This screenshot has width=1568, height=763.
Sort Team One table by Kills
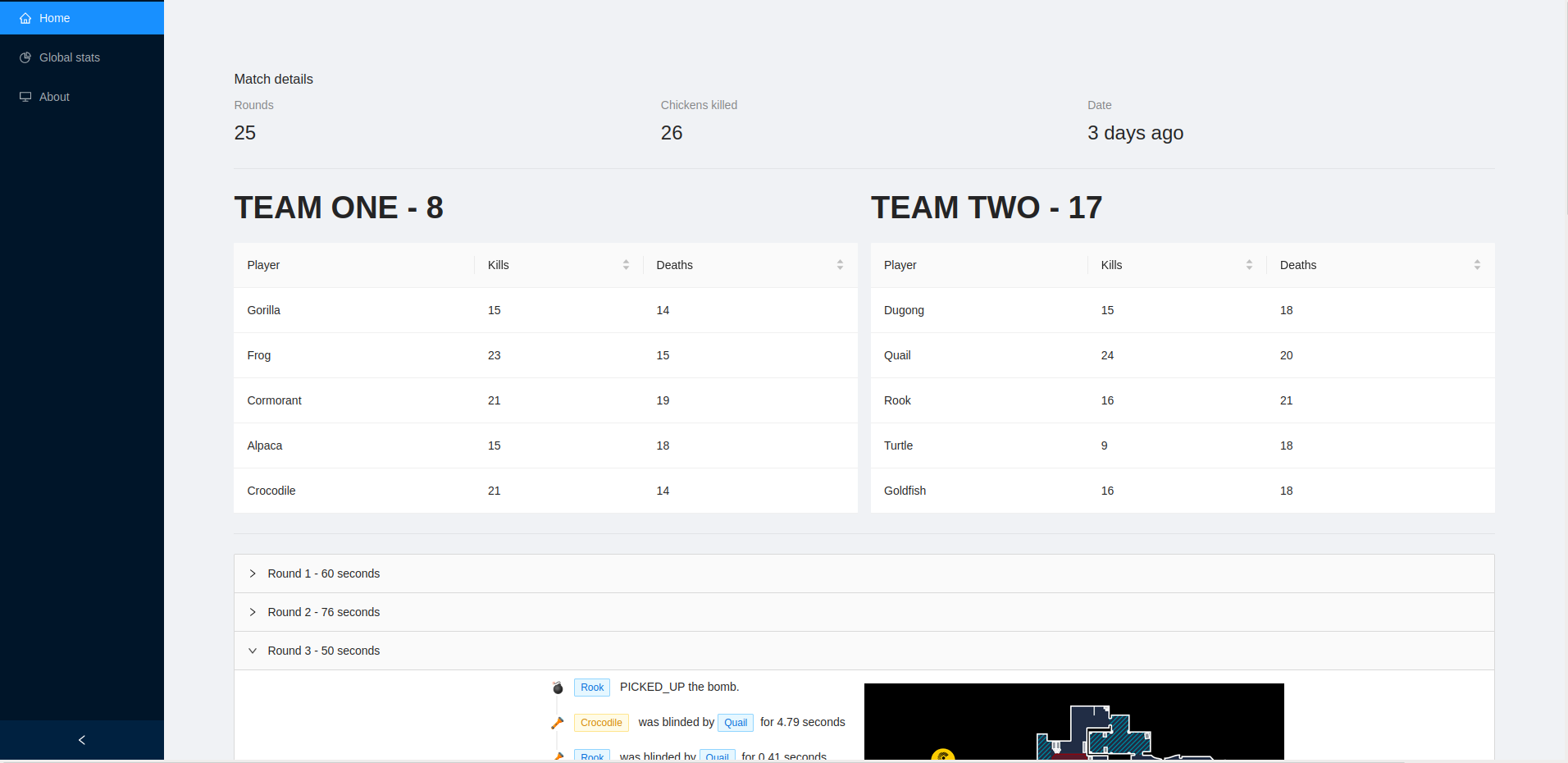[626, 265]
